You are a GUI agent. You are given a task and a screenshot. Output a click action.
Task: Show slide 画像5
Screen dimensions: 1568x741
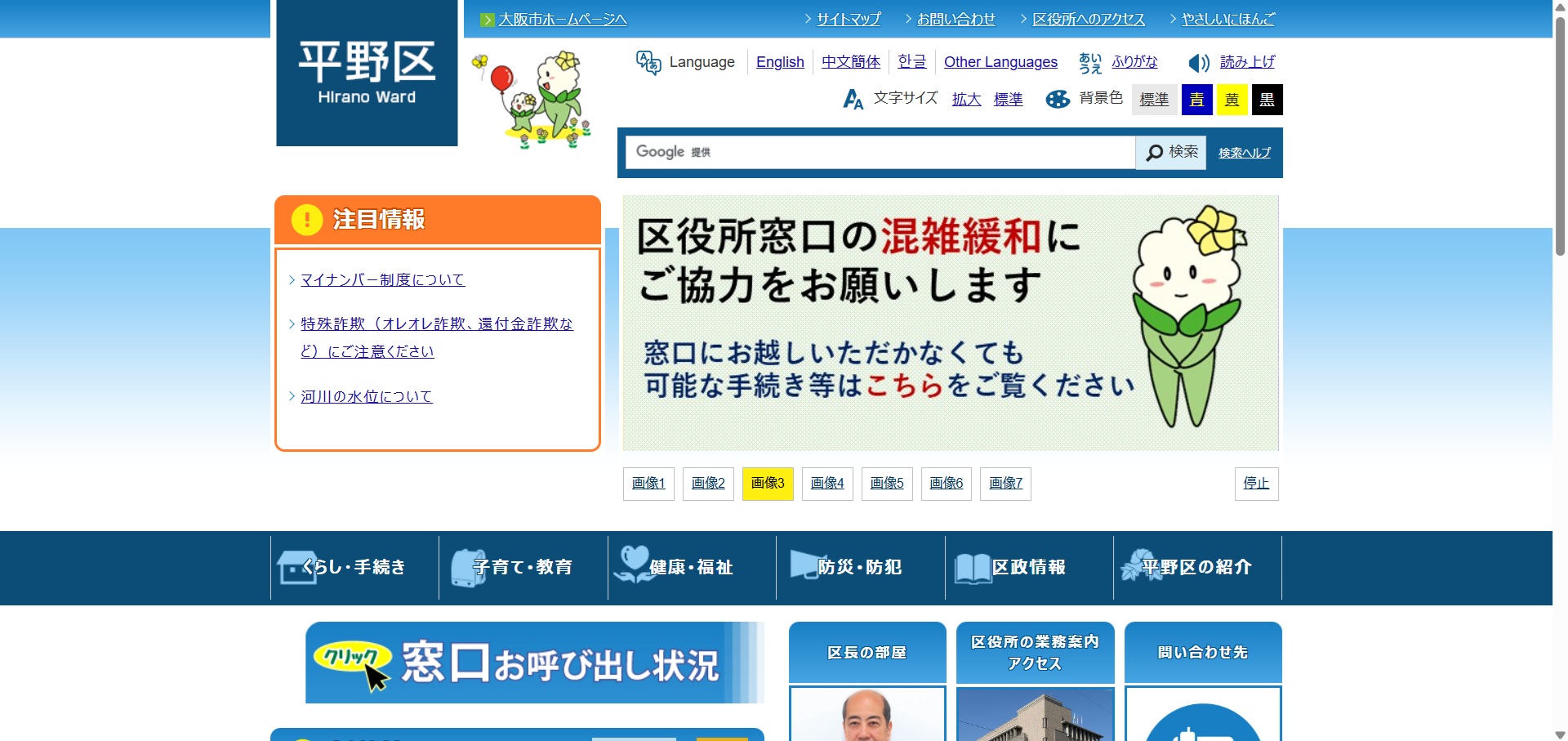pos(887,484)
